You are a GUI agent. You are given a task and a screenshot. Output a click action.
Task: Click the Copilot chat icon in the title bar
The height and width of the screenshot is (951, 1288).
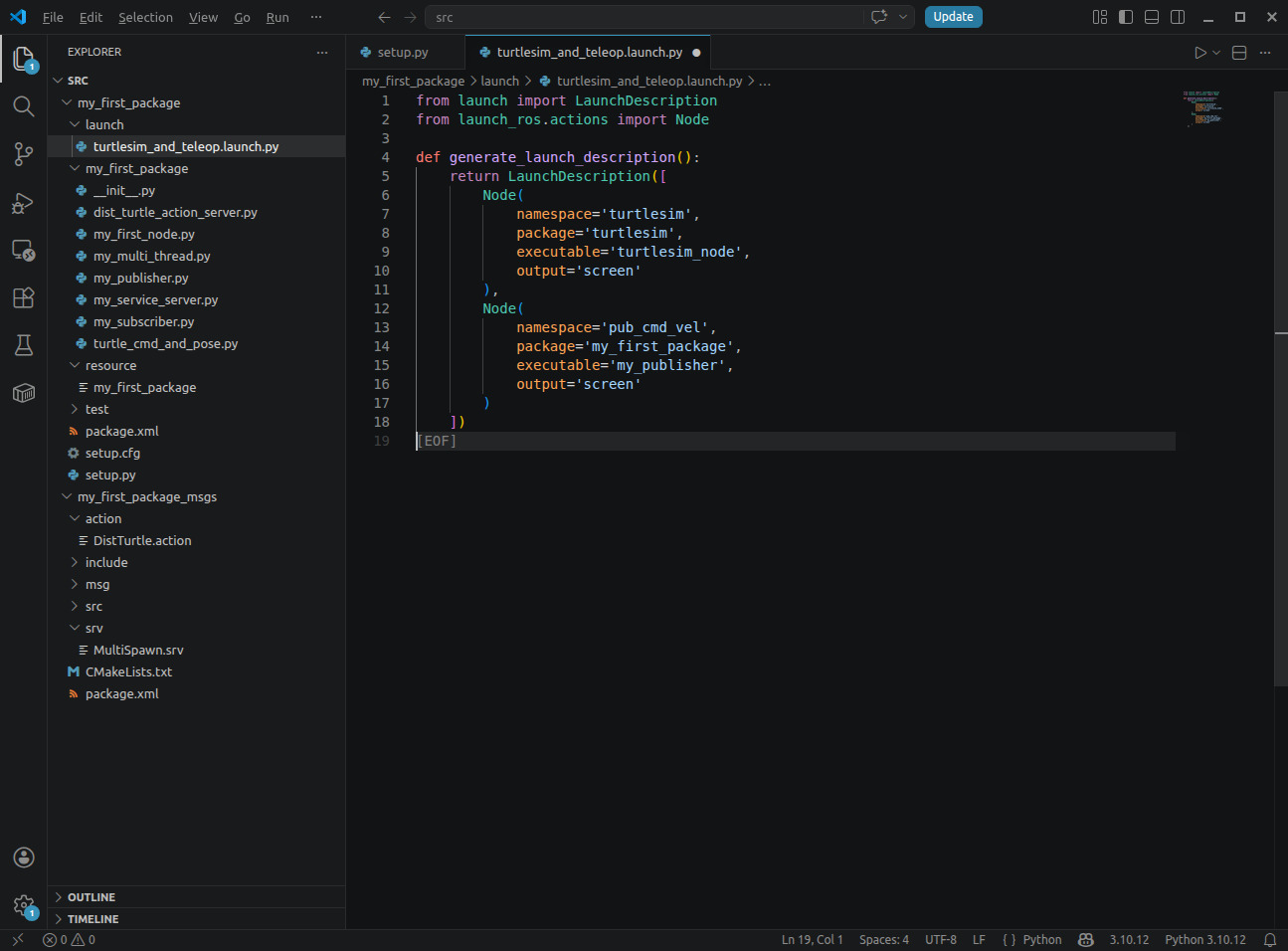[x=879, y=17]
